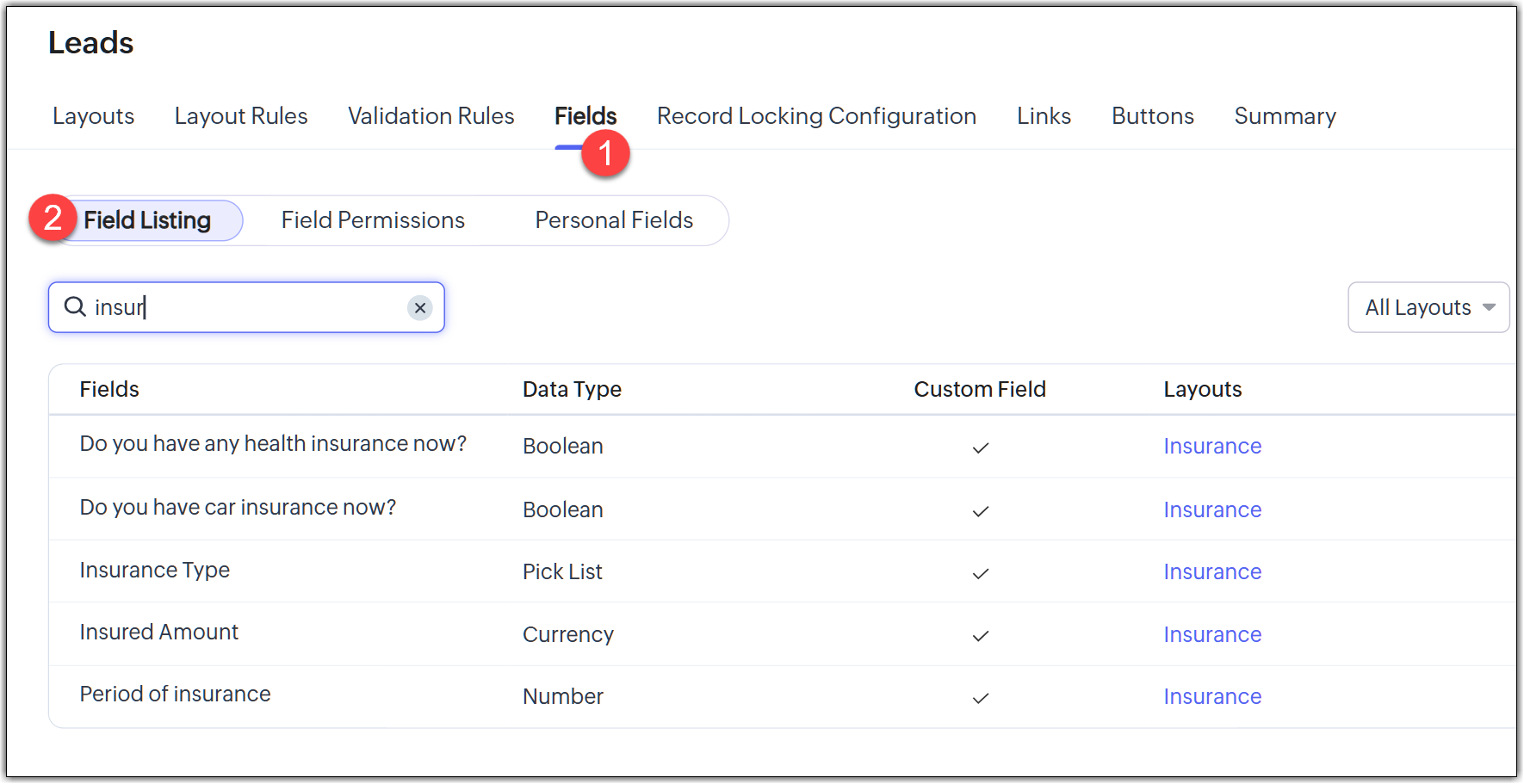Open the Buttons tab

click(1152, 116)
